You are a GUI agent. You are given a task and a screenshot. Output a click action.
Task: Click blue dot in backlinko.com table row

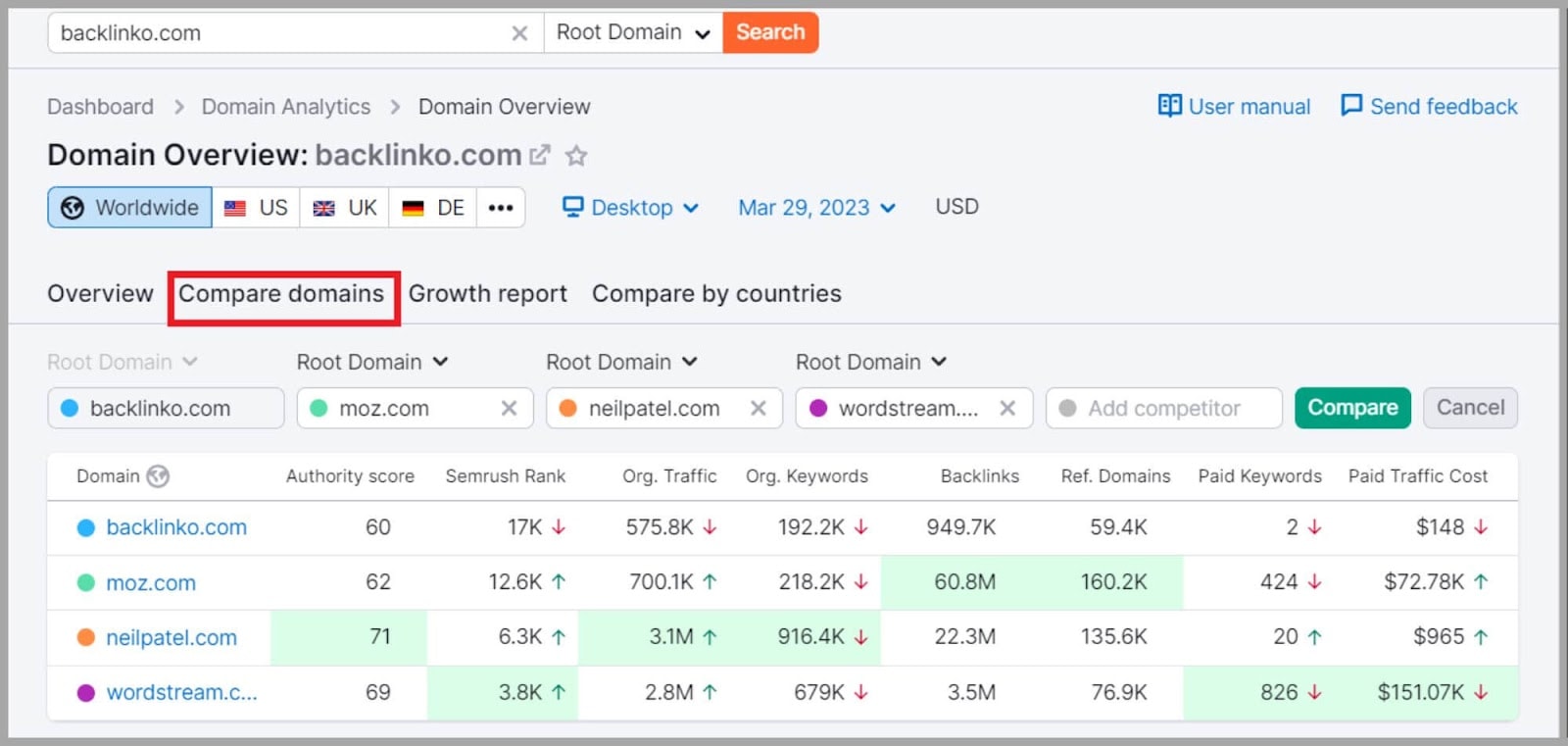point(86,527)
